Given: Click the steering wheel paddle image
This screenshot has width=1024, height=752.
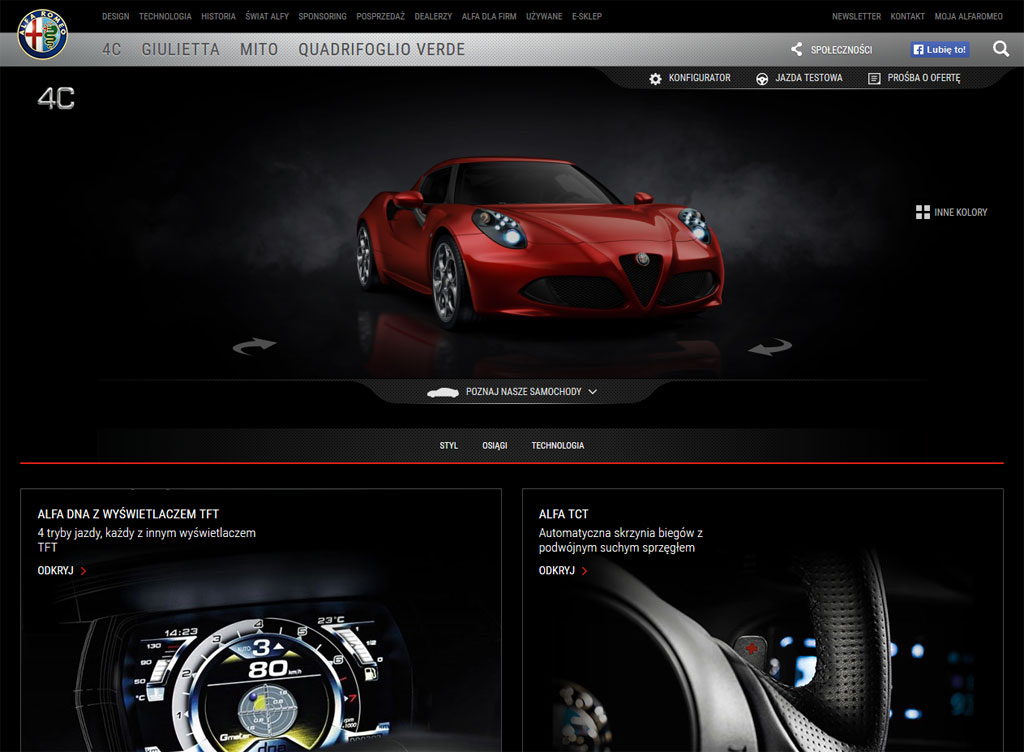Looking at the screenshot, I should click(762, 653).
